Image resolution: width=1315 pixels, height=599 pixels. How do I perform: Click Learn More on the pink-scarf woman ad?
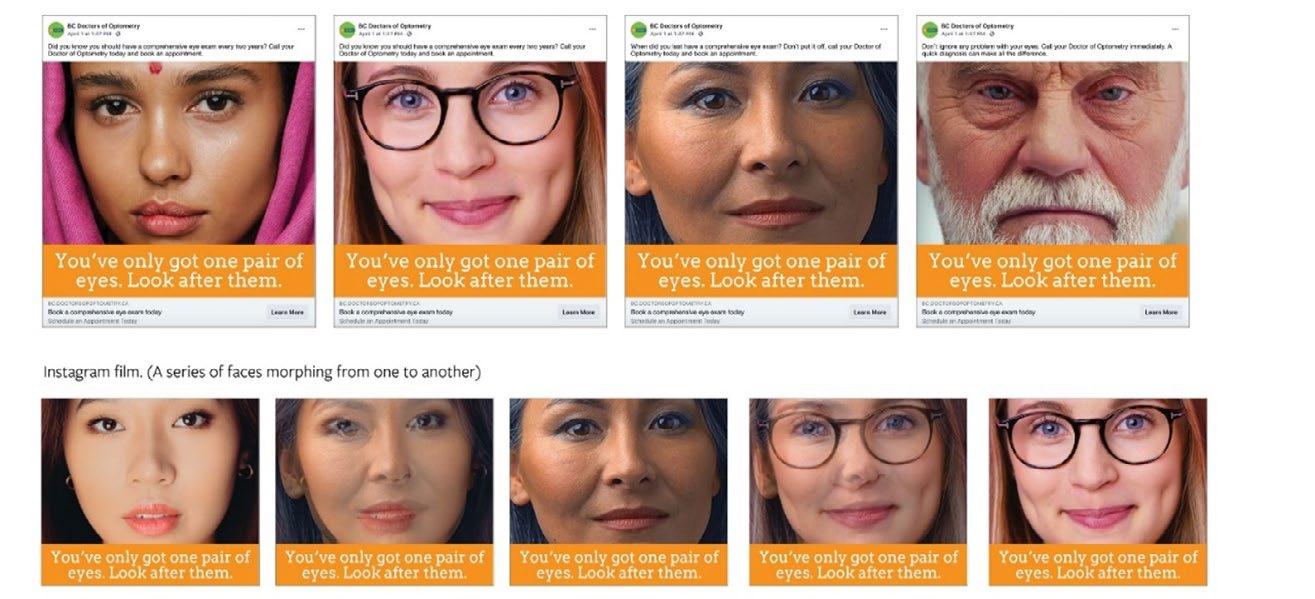click(287, 312)
